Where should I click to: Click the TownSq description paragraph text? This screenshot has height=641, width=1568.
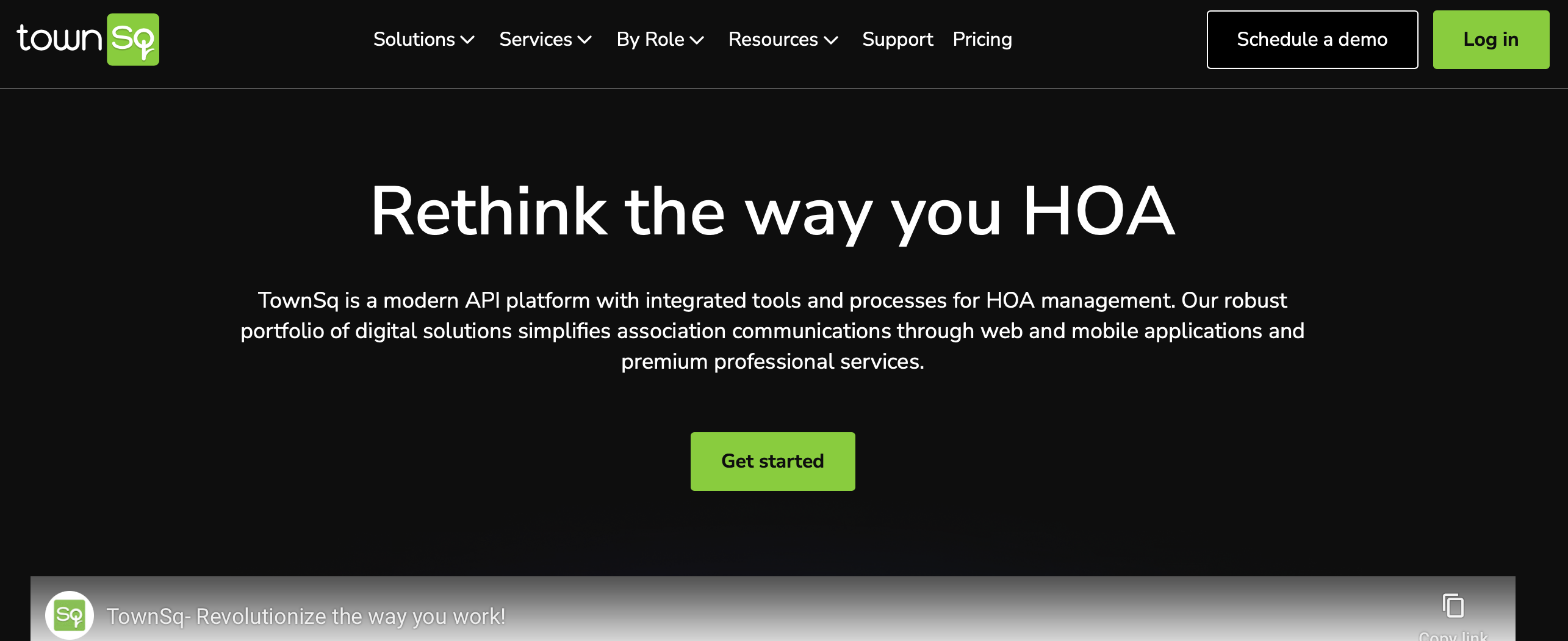772,330
